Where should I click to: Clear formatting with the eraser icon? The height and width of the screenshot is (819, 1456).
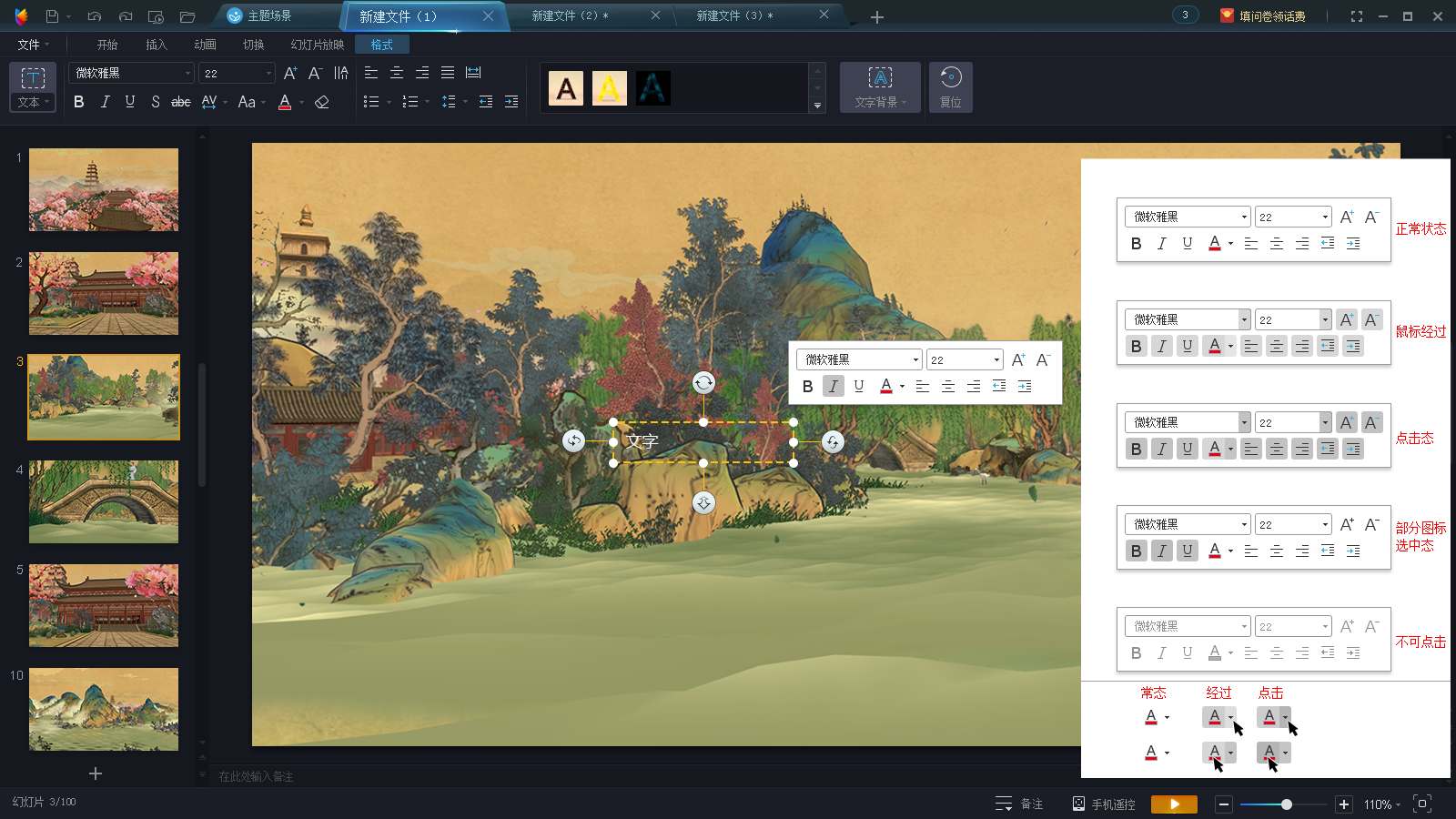coord(321,102)
